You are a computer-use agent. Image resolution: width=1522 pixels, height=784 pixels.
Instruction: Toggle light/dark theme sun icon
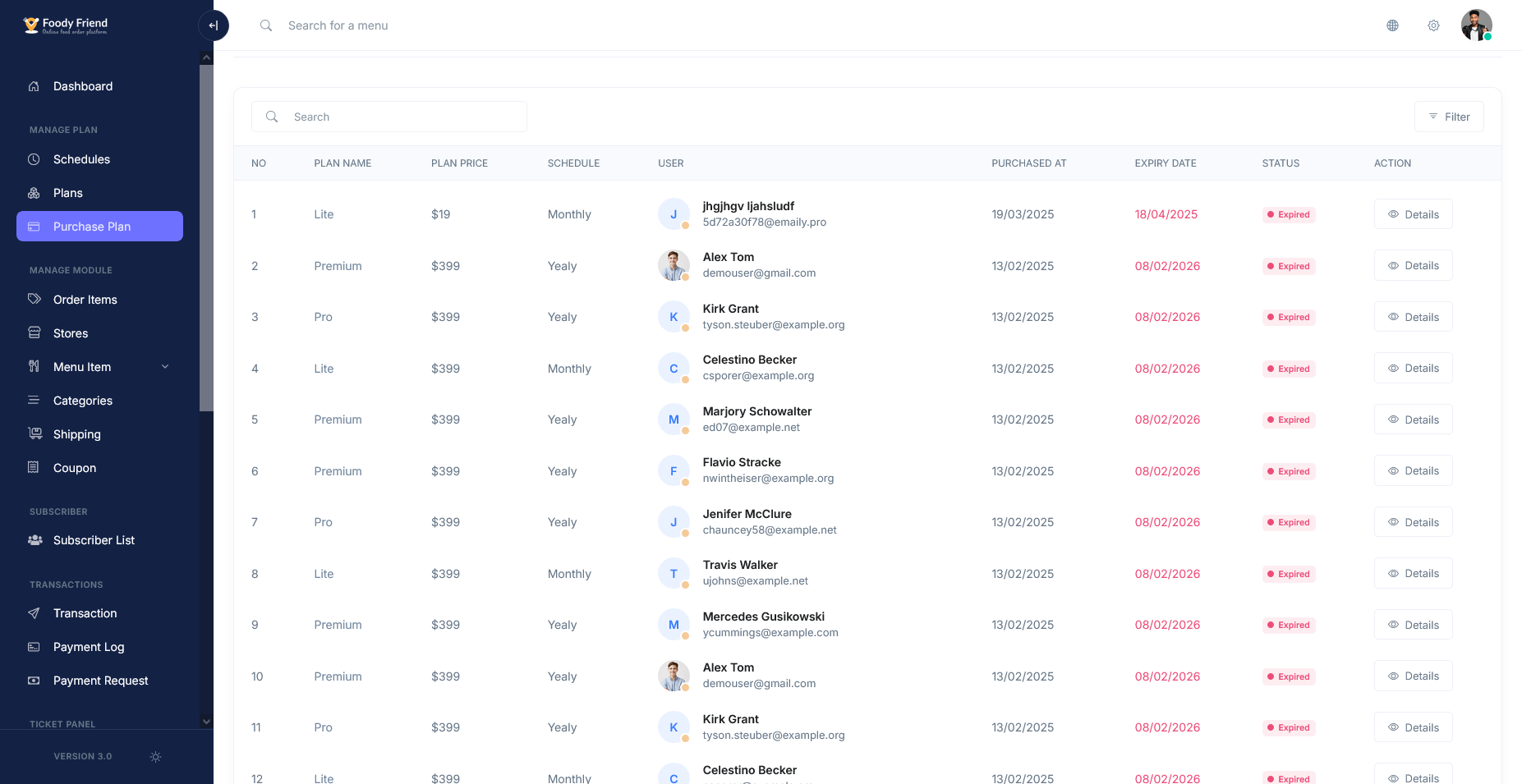click(155, 757)
